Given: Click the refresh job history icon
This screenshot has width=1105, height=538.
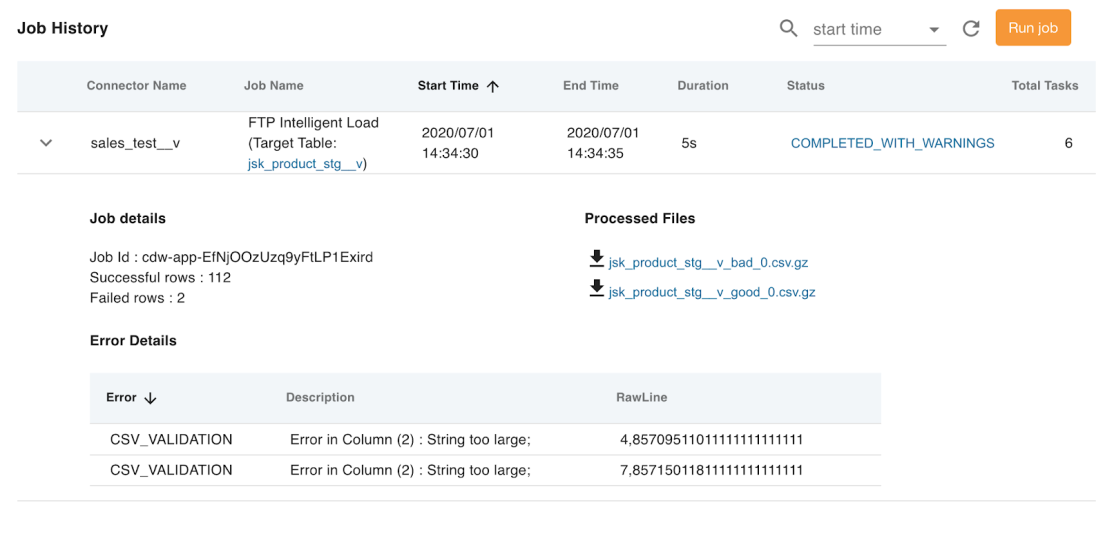Looking at the screenshot, I should pyautogui.click(x=970, y=28).
